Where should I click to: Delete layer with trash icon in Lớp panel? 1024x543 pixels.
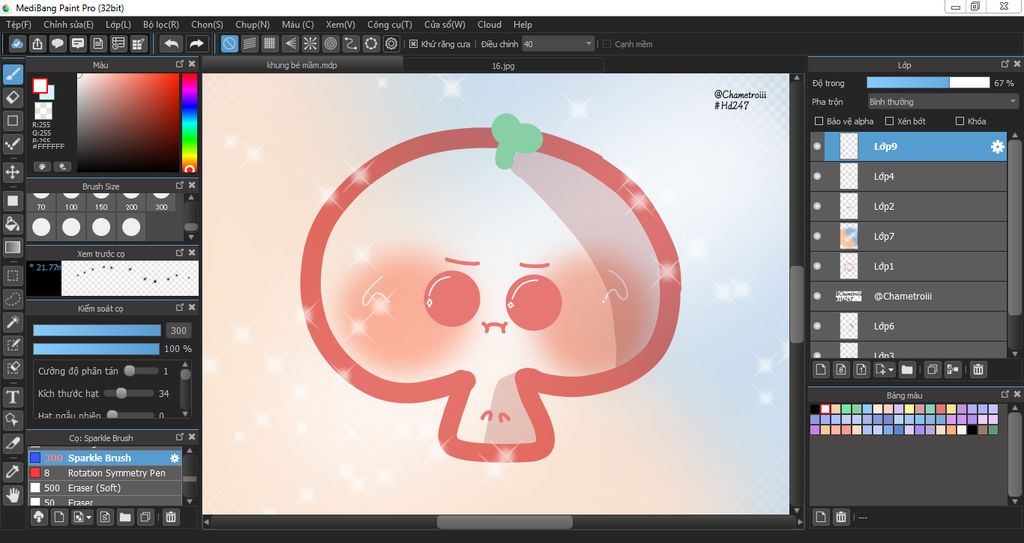point(978,370)
